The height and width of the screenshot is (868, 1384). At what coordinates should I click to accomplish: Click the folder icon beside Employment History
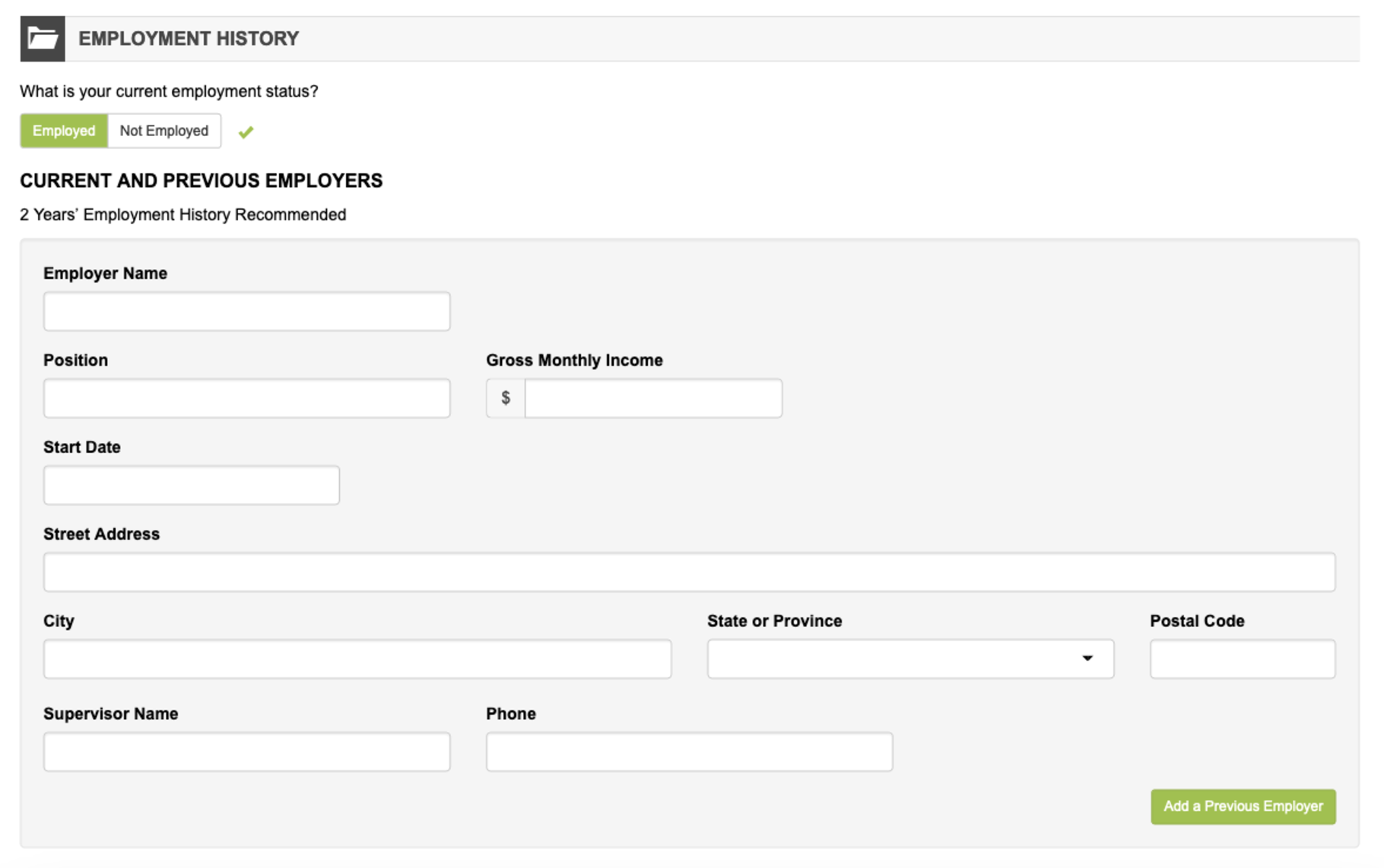[x=43, y=39]
